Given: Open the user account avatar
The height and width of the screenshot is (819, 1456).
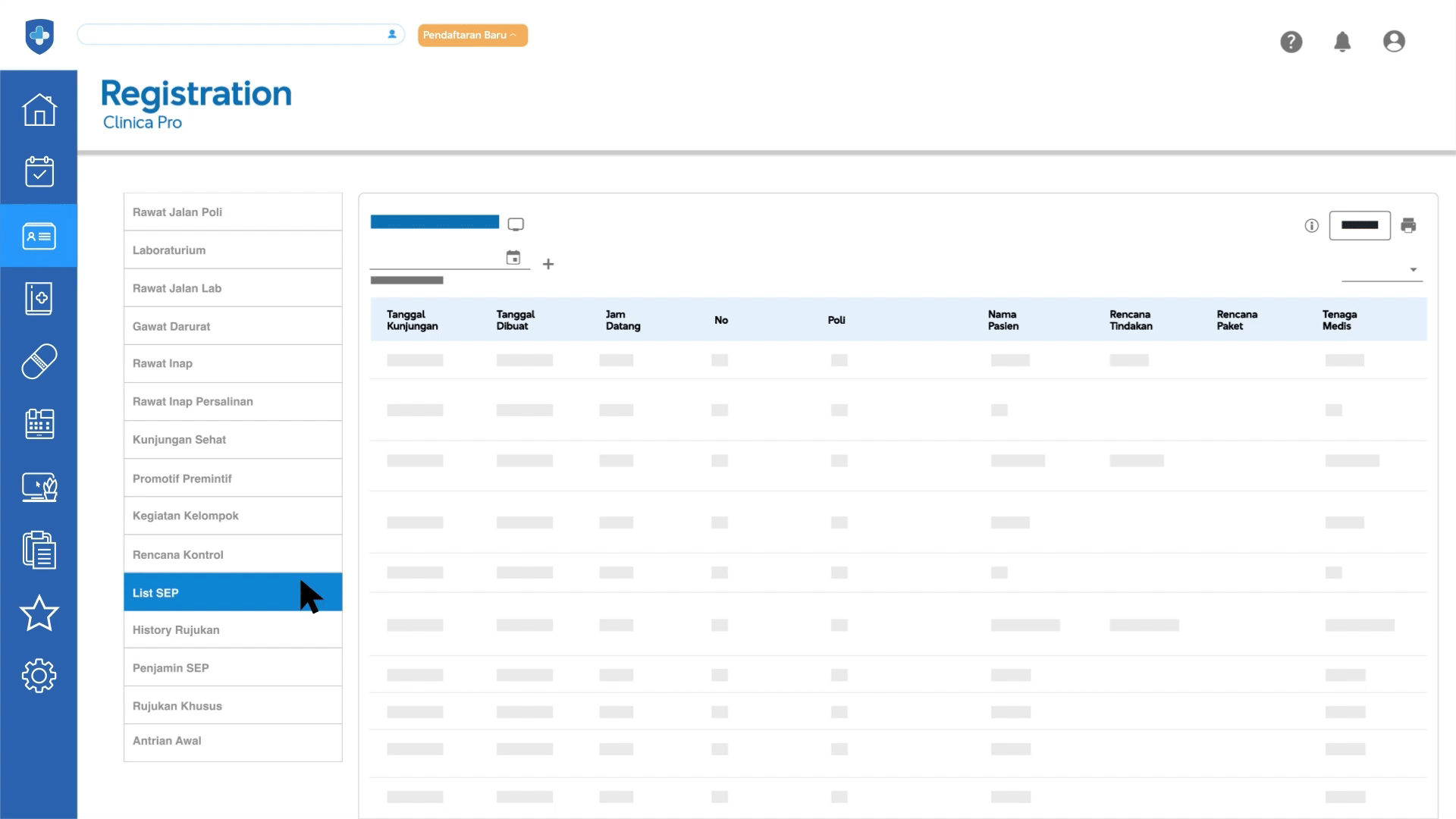Looking at the screenshot, I should pos(1393,42).
